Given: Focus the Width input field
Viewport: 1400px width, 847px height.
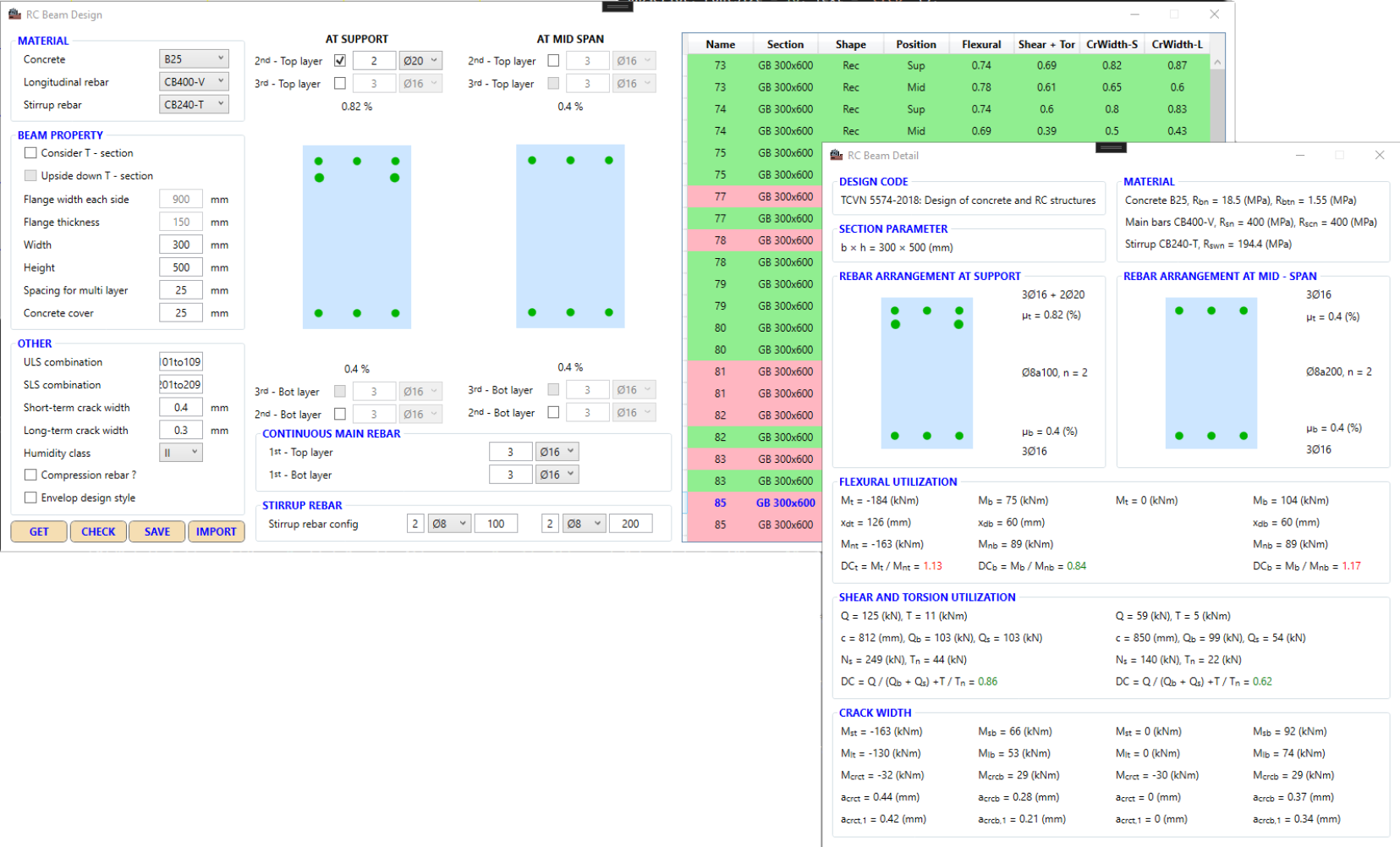Looking at the screenshot, I should [x=181, y=245].
